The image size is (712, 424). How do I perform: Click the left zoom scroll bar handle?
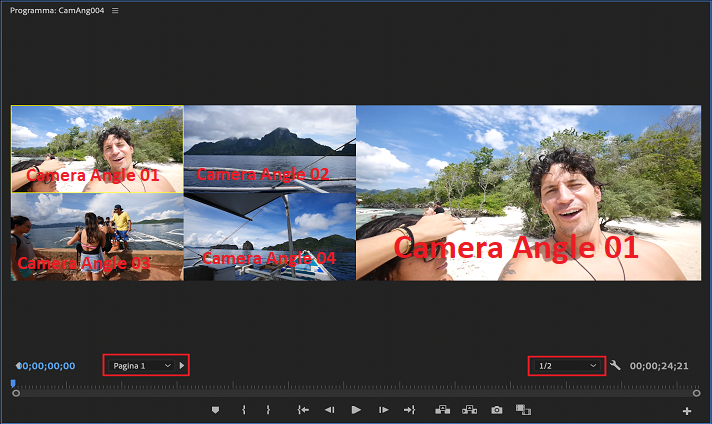16,393
